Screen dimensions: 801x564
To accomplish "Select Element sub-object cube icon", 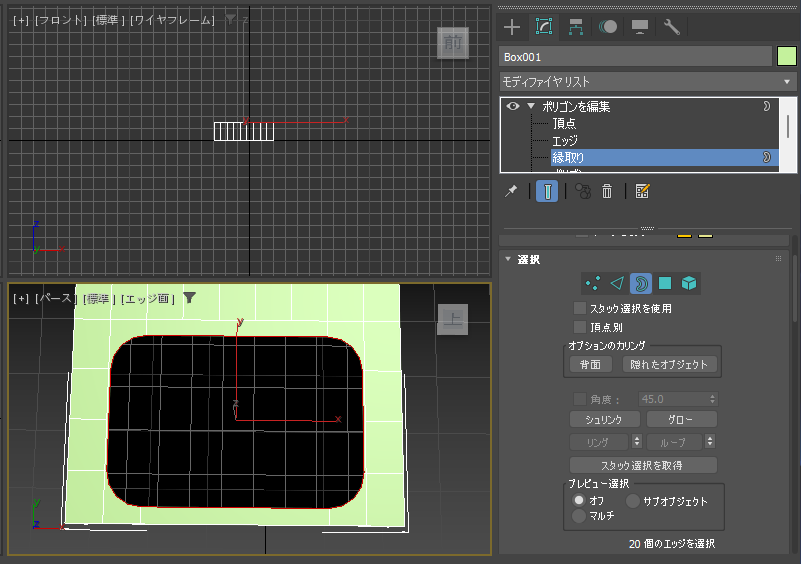I will pyautogui.click(x=689, y=283).
